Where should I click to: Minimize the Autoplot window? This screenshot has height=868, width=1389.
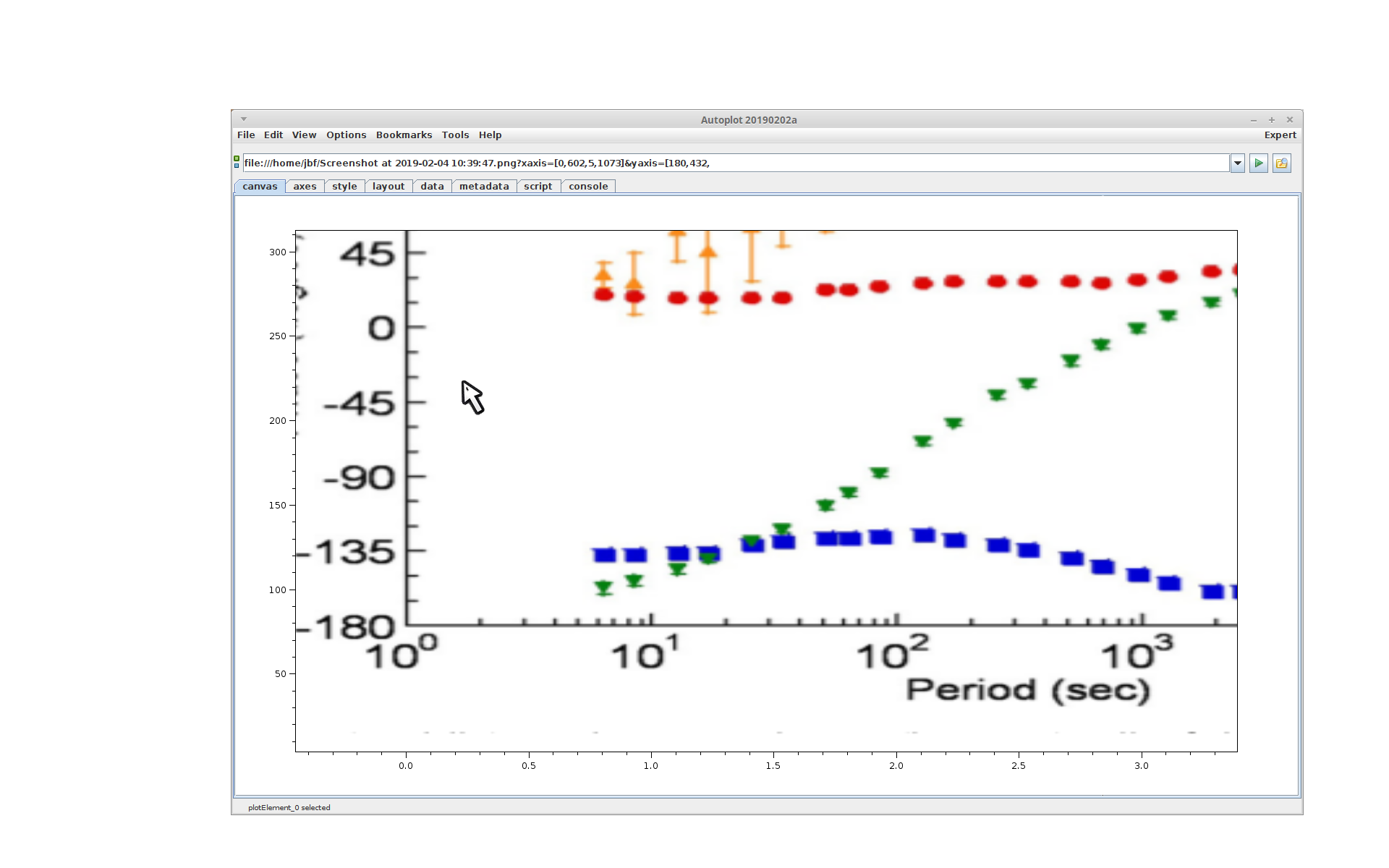(1254, 120)
